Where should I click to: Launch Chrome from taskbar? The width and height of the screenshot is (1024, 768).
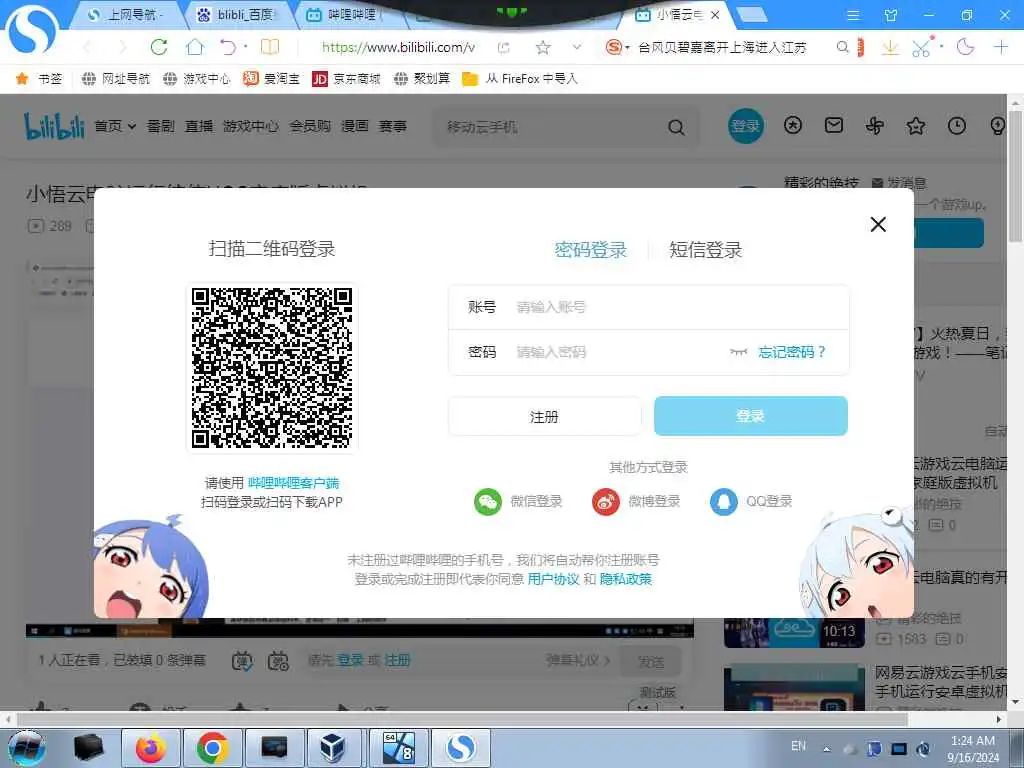point(212,748)
